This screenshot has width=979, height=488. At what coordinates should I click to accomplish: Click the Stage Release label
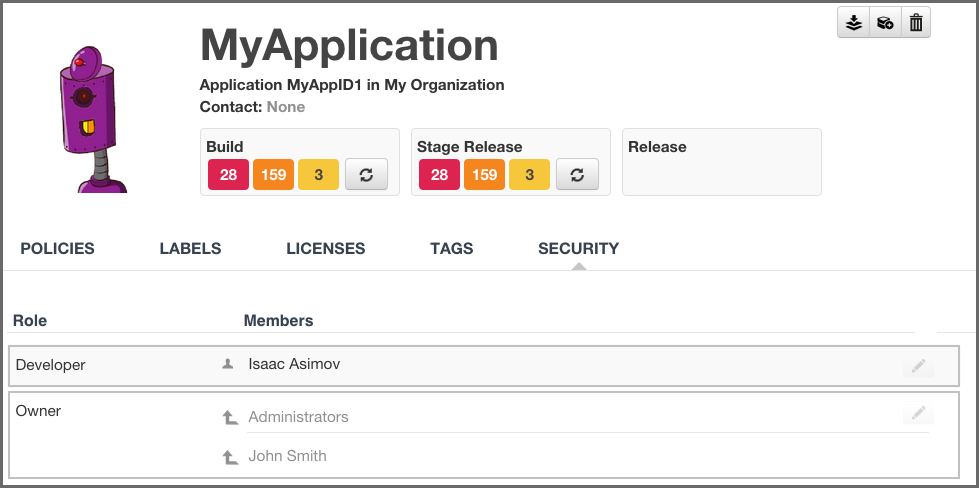pyautogui.click(x=470, y=147)
